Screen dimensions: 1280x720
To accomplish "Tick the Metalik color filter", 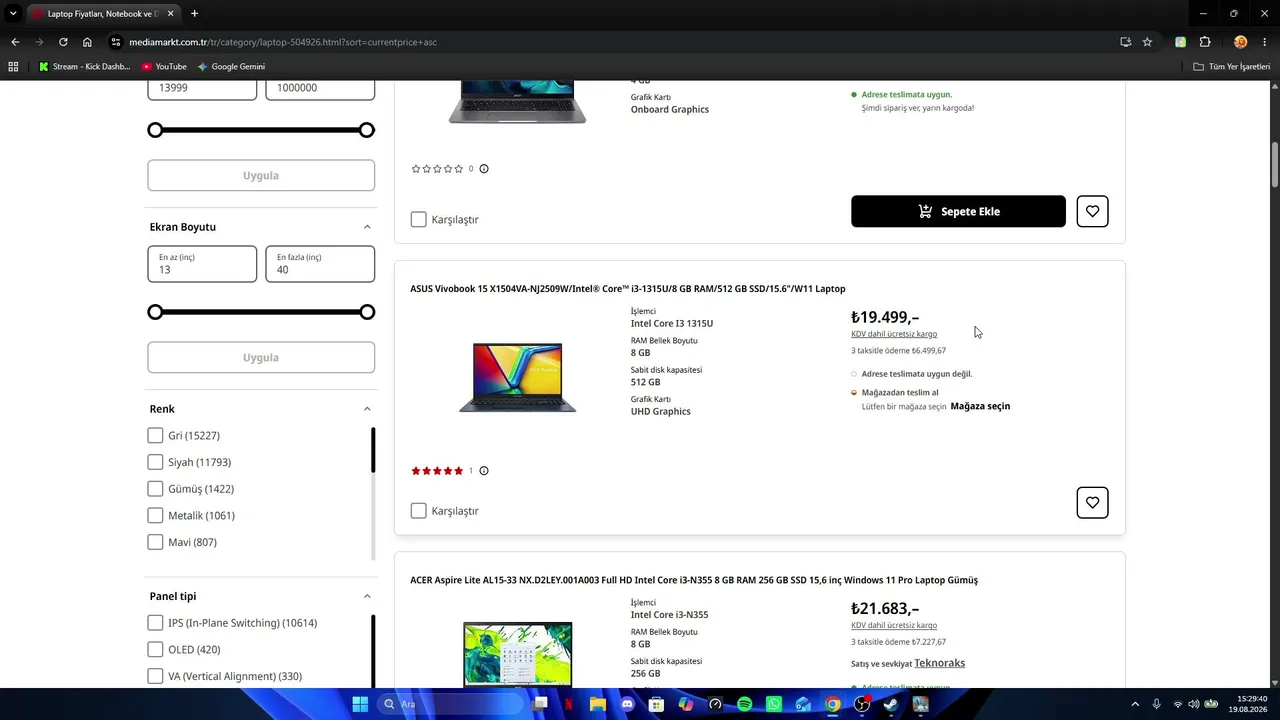I will coord(155,515).
